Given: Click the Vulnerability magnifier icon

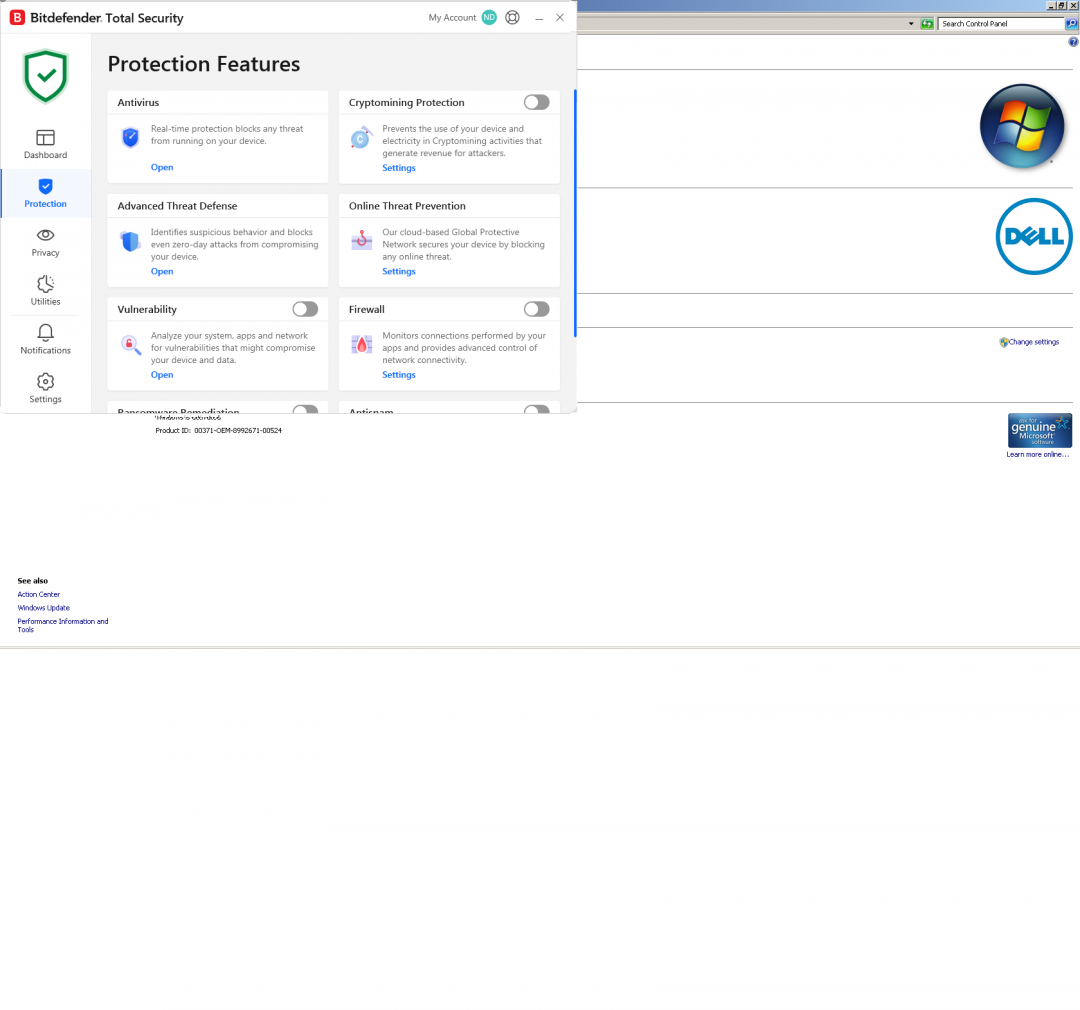Looking at the screenshot, I should pyautogui.click(x=130, y=344).
